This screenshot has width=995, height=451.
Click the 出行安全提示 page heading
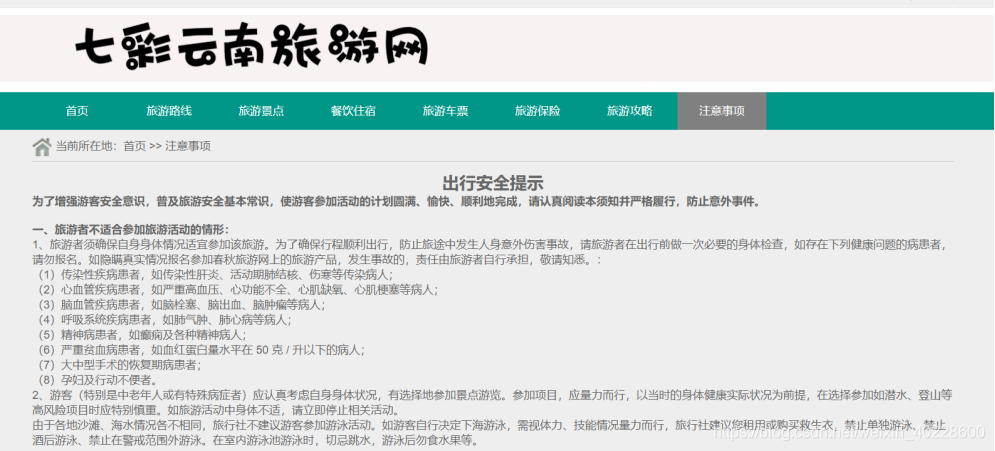pos(493,184)
